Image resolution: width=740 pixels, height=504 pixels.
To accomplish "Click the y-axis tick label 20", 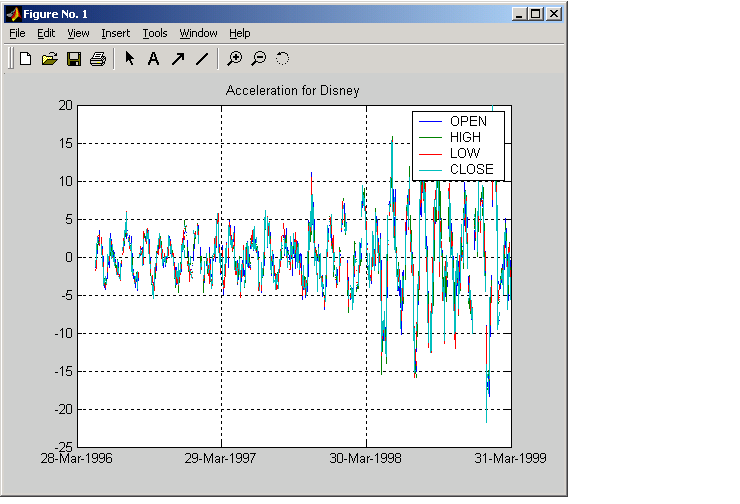I will click(x=66, y=105).
